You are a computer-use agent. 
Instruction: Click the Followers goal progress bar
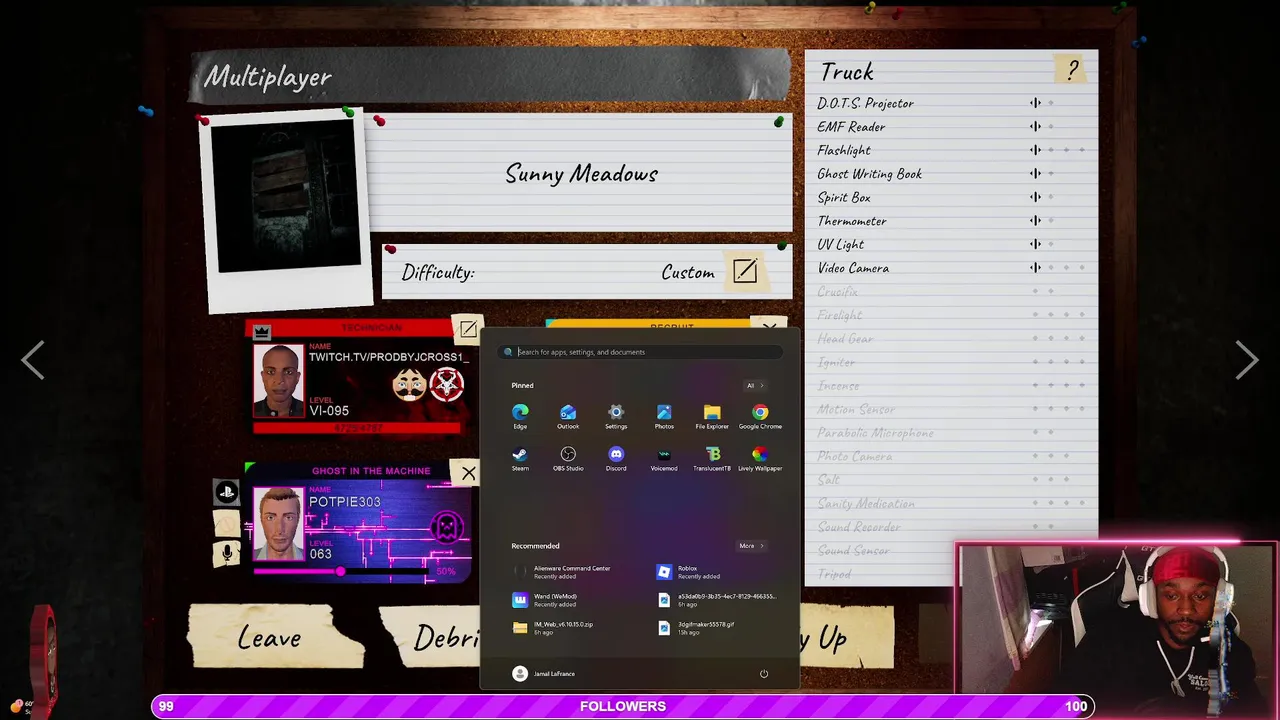pyautogui.click(x=622, y=706)
